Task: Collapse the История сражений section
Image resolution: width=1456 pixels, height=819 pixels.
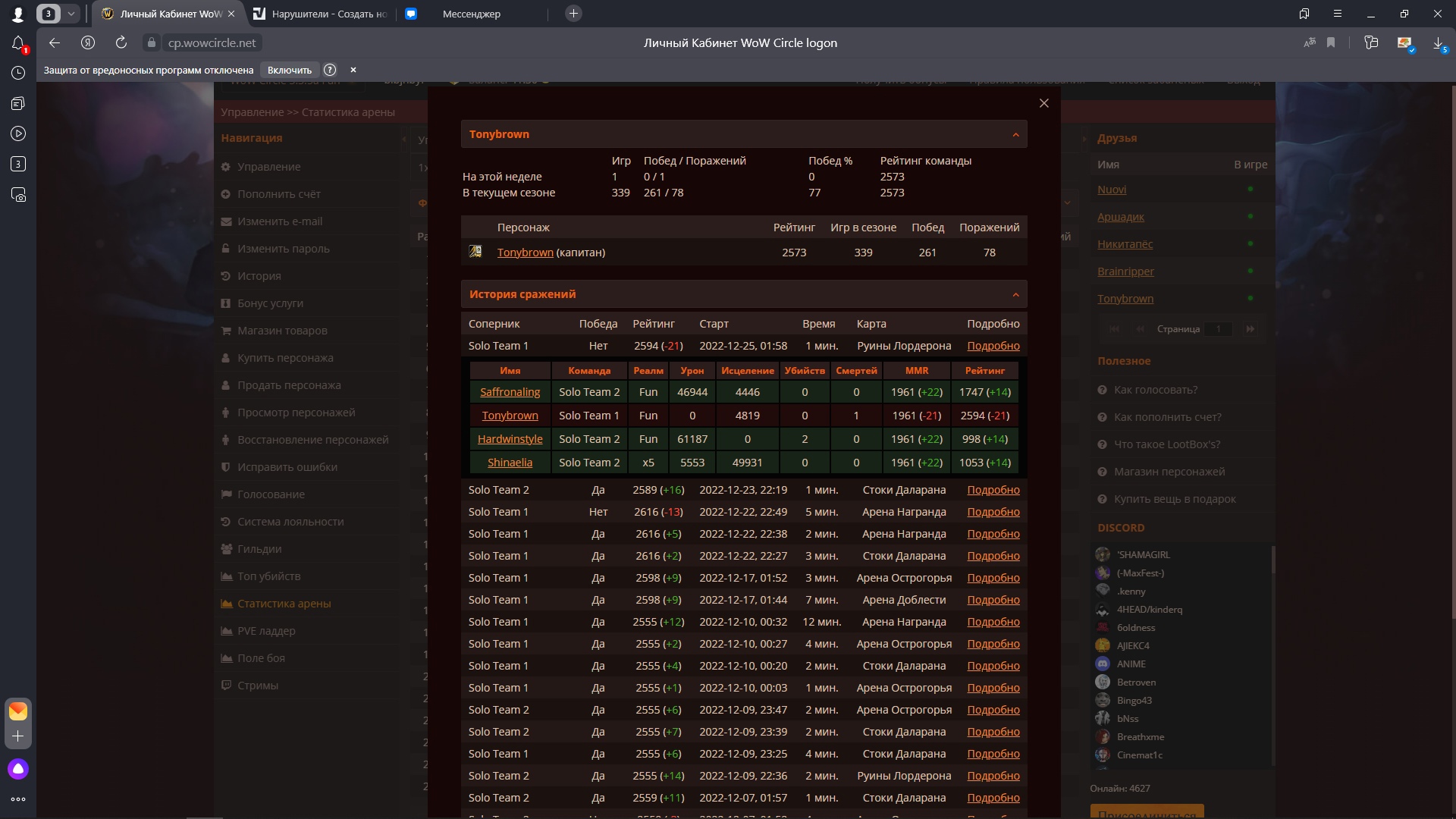Action: click(x=1015, y=294)
